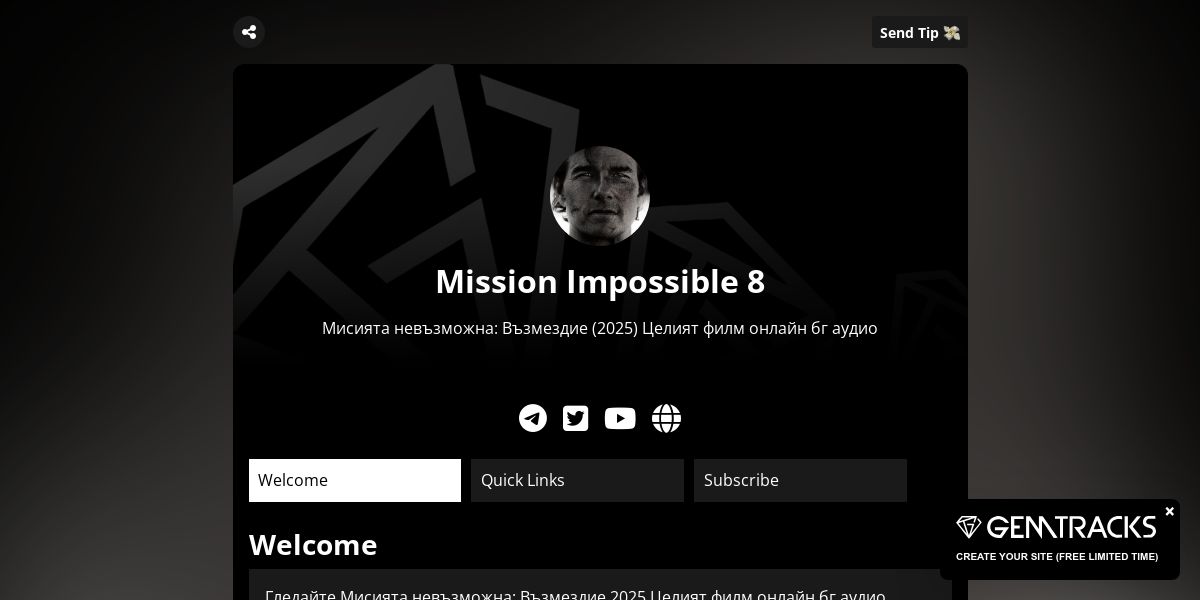
Task: Switch to the Quick Links tab
Action: click(x=577, y=480)
